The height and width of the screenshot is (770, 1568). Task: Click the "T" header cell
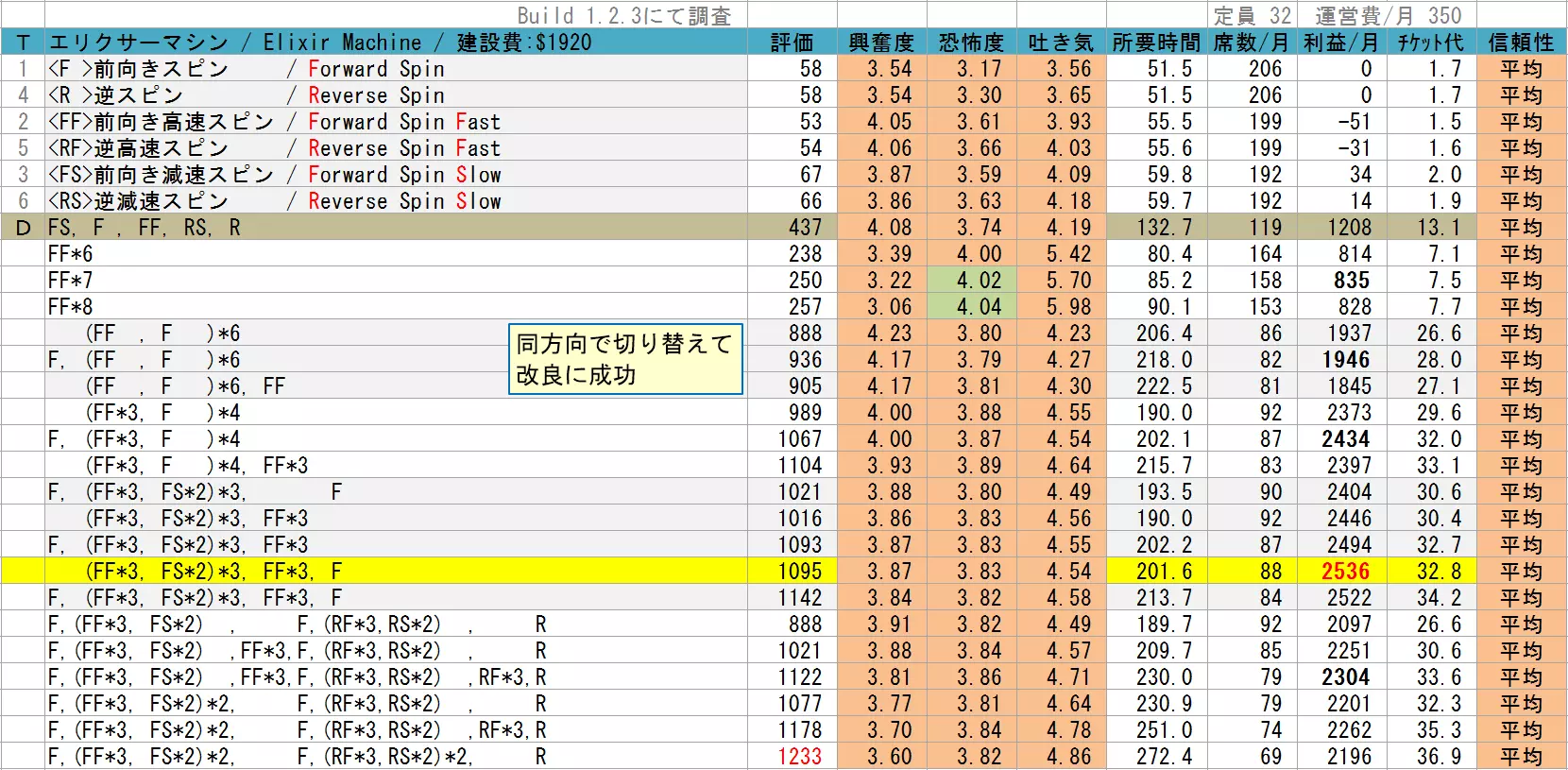23,43
